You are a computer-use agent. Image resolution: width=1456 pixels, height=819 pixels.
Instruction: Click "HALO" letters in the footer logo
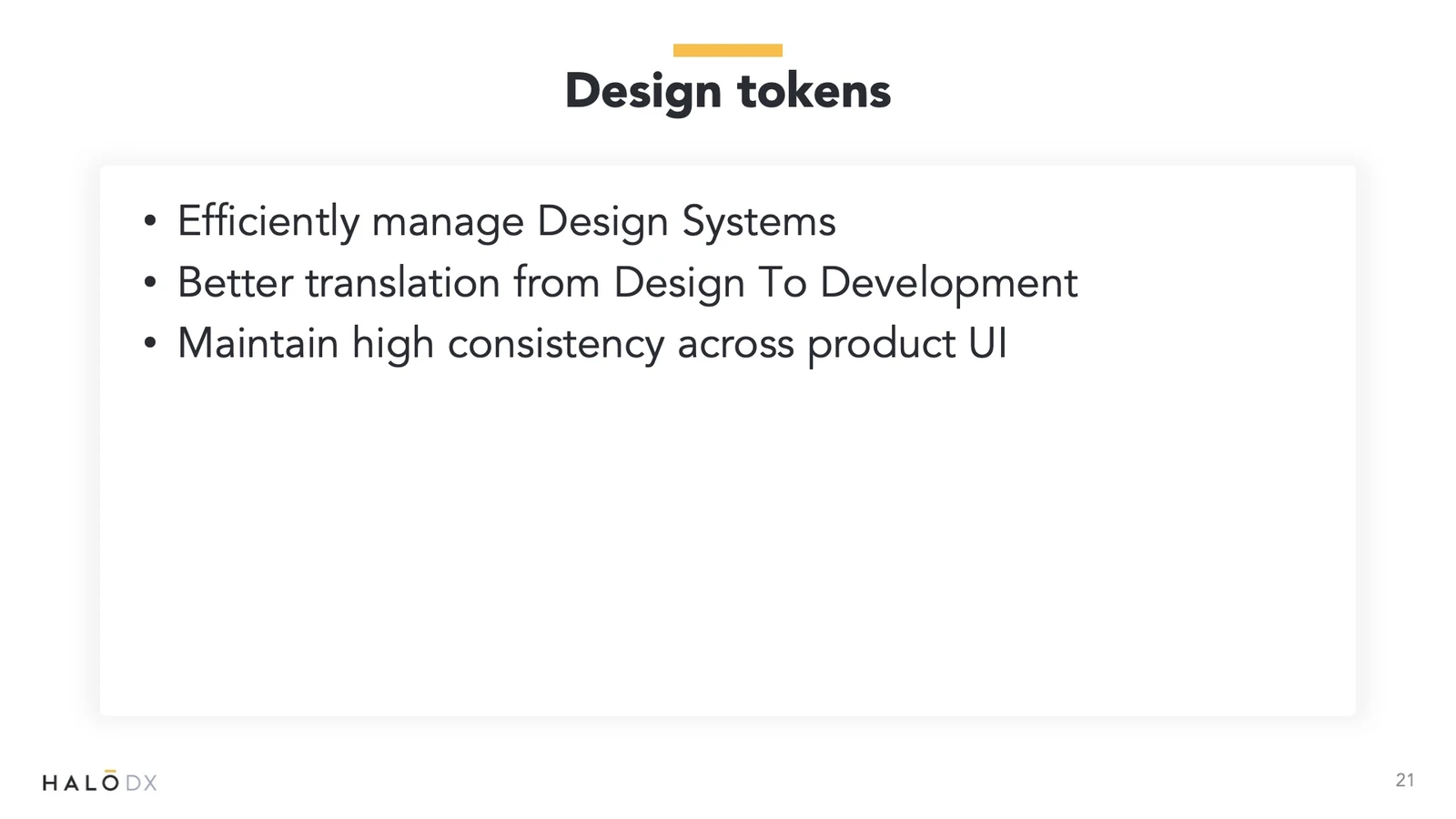point(81,782)
